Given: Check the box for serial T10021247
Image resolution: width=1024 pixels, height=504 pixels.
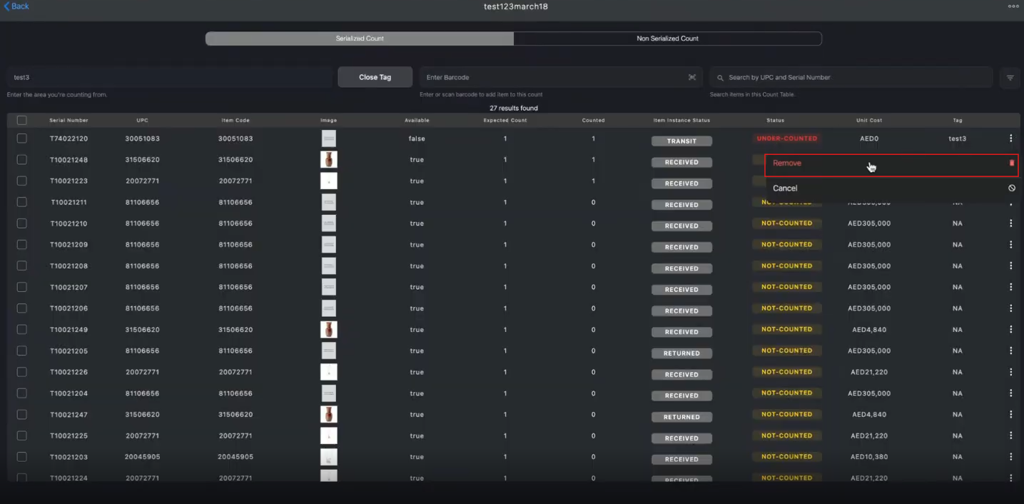Looking at the screenshot, I should coord(22,415).
